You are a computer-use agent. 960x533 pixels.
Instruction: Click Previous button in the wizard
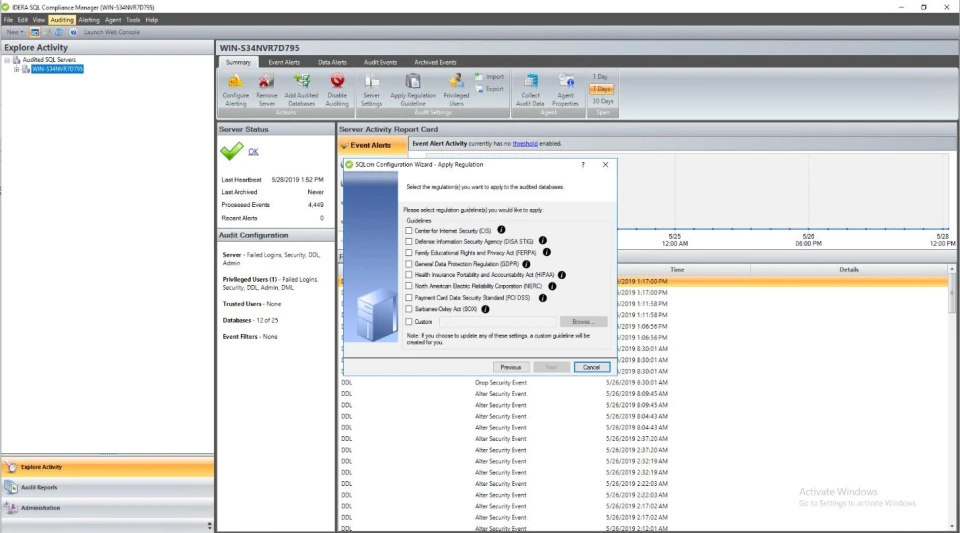(x=511, y=367)
